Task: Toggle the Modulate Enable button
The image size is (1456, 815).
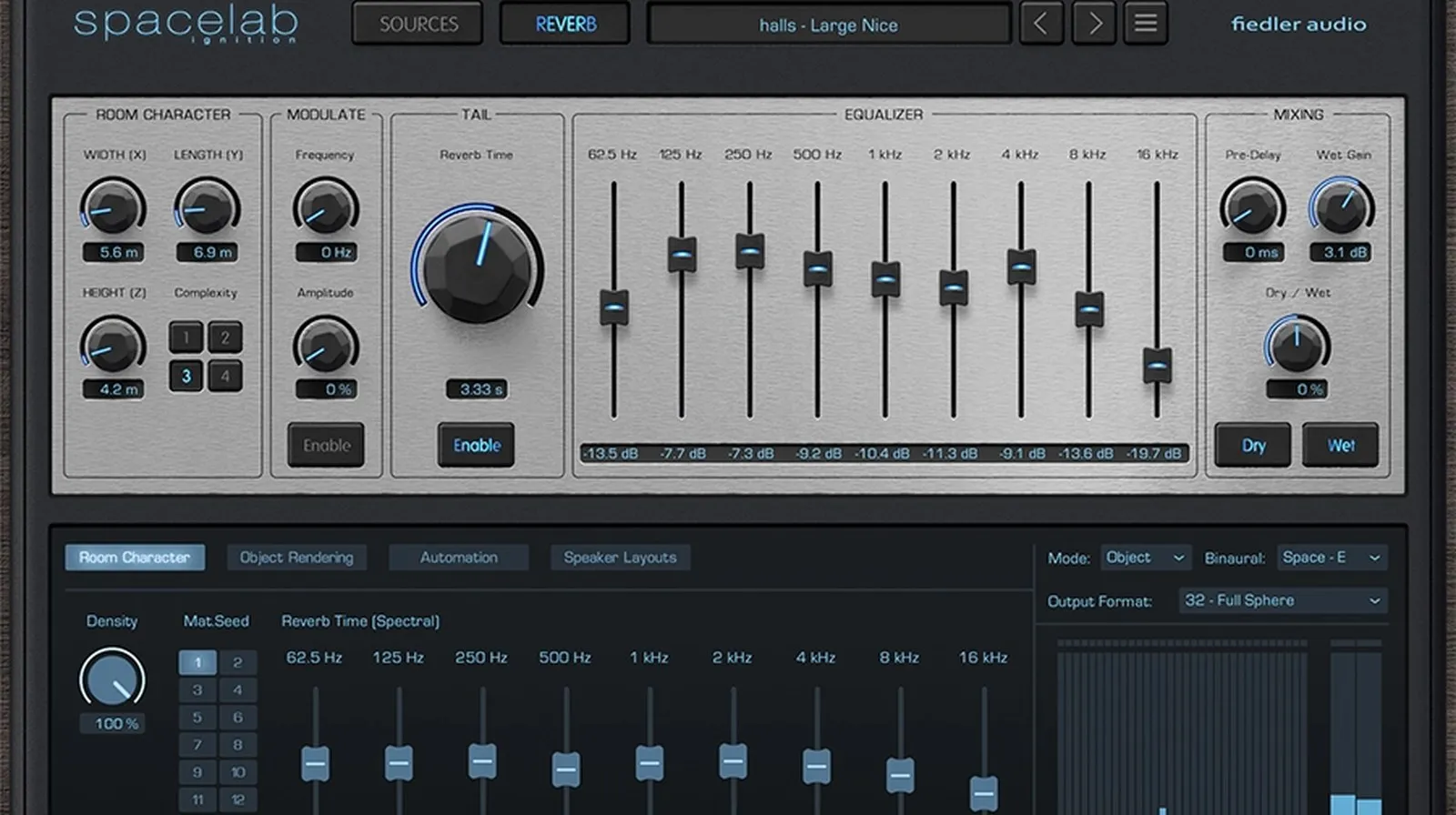Action: tap(326, 445)
